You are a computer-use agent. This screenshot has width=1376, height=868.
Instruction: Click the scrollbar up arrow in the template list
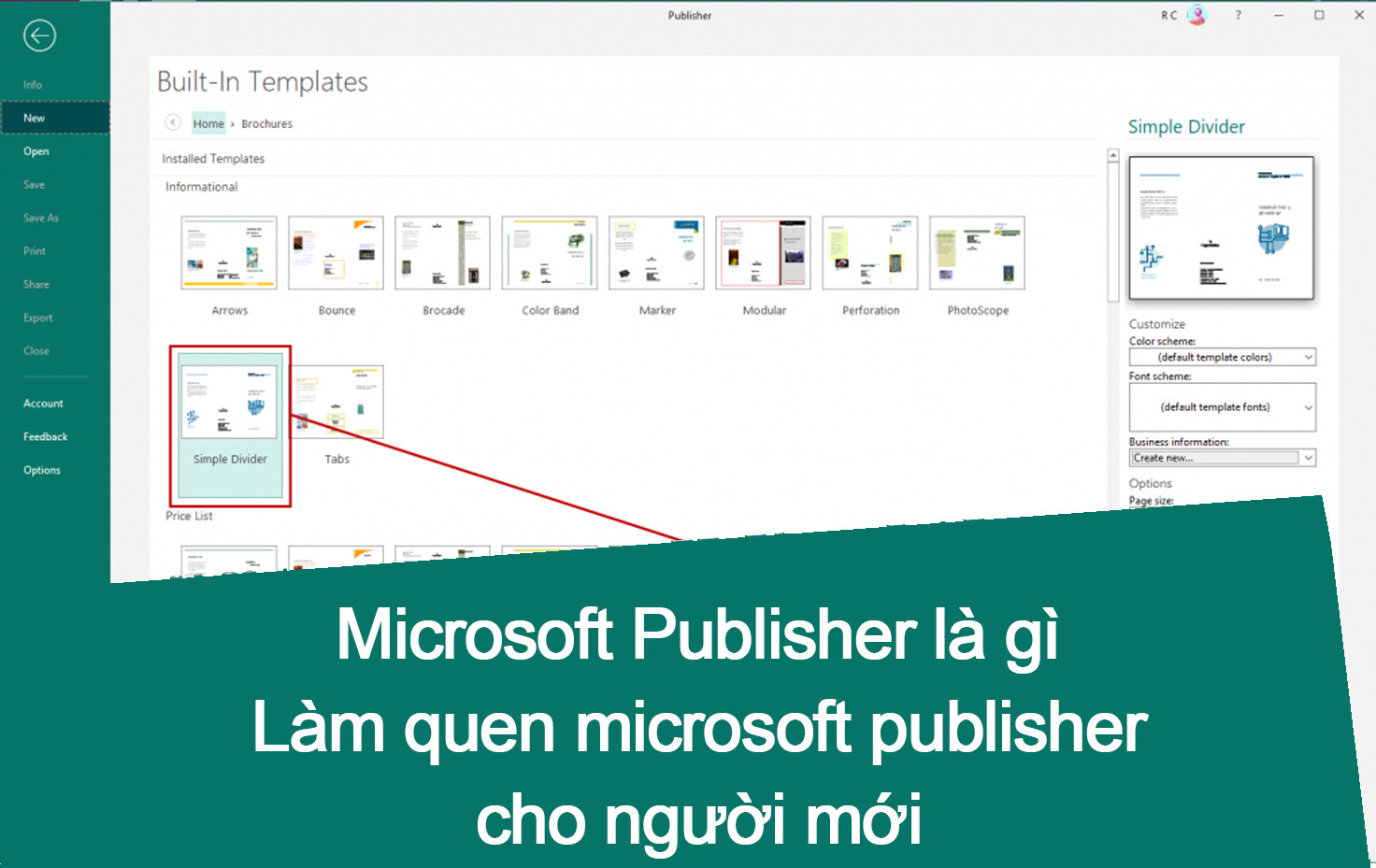(x=1112, y=156)
